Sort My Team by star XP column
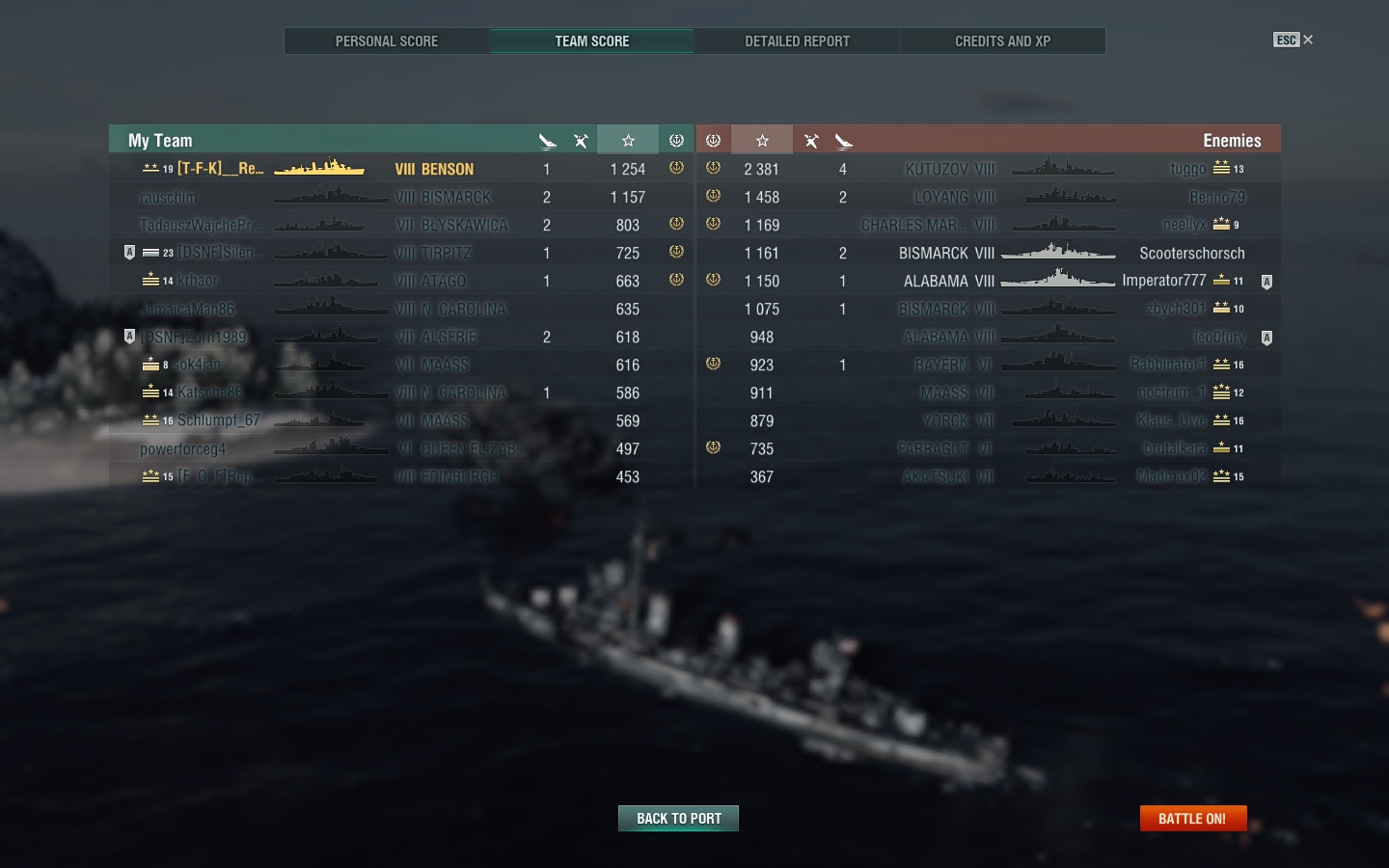Viewport: 1389px width, 868px height. 628,140
